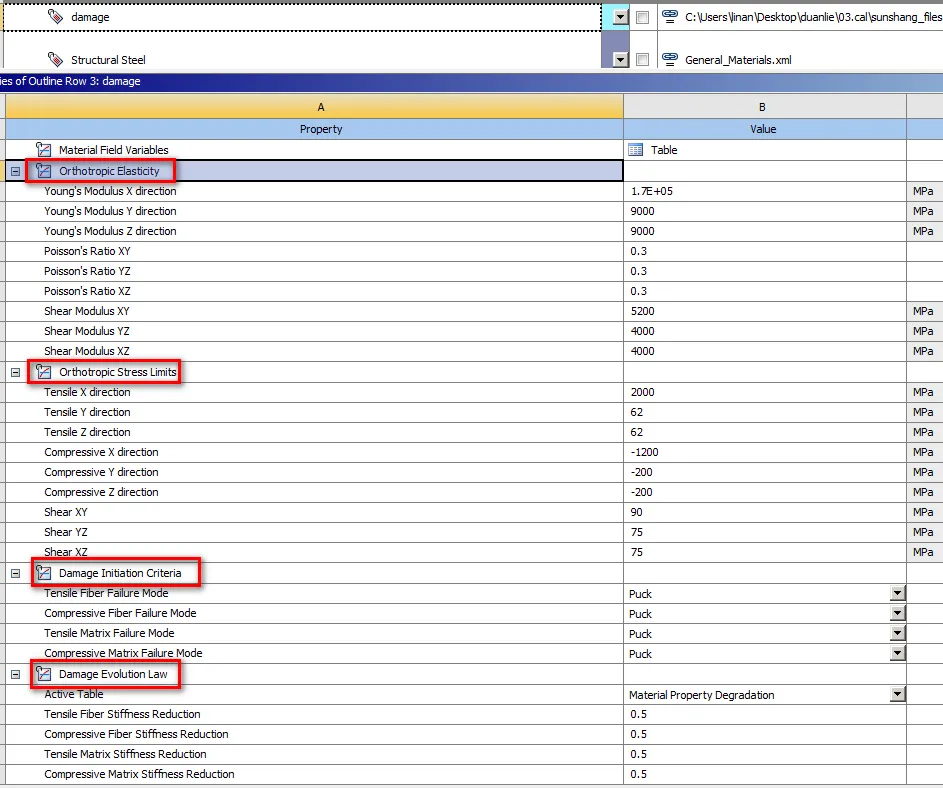This screenshot has height=788, width=943.
Task: Click the Orthotropic Elasticity property icon
Action: [44, 171]
